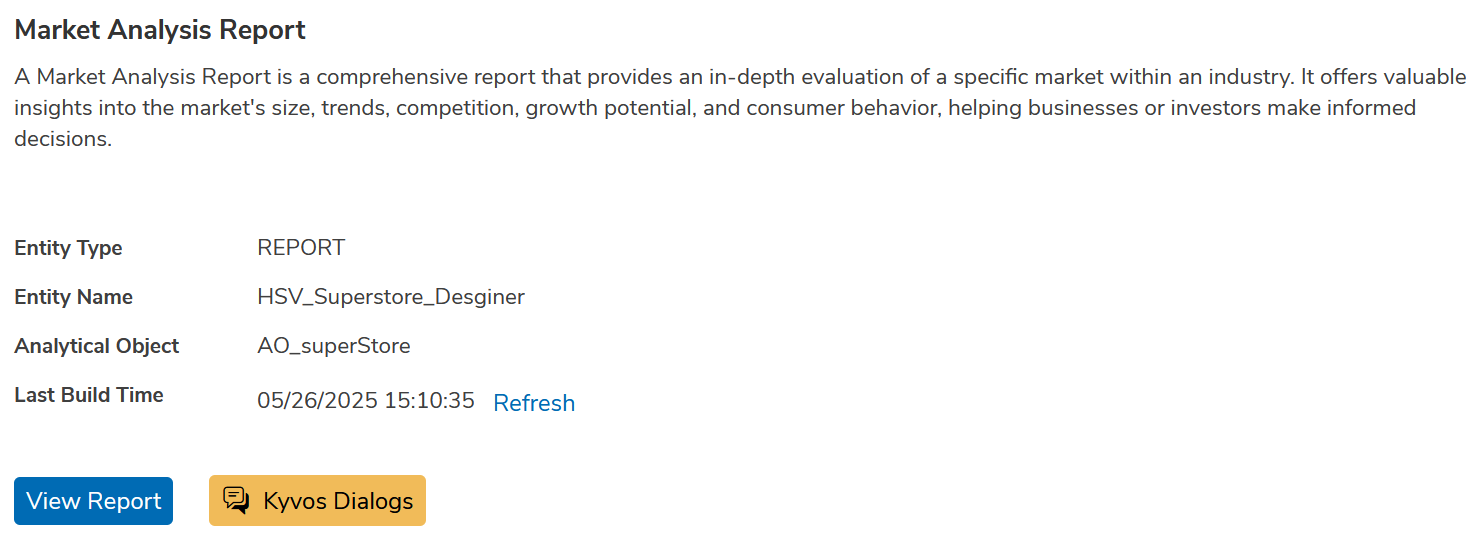Click the REPORT entity type value
Screen dimensions: 1473x556
click(301, 248)
